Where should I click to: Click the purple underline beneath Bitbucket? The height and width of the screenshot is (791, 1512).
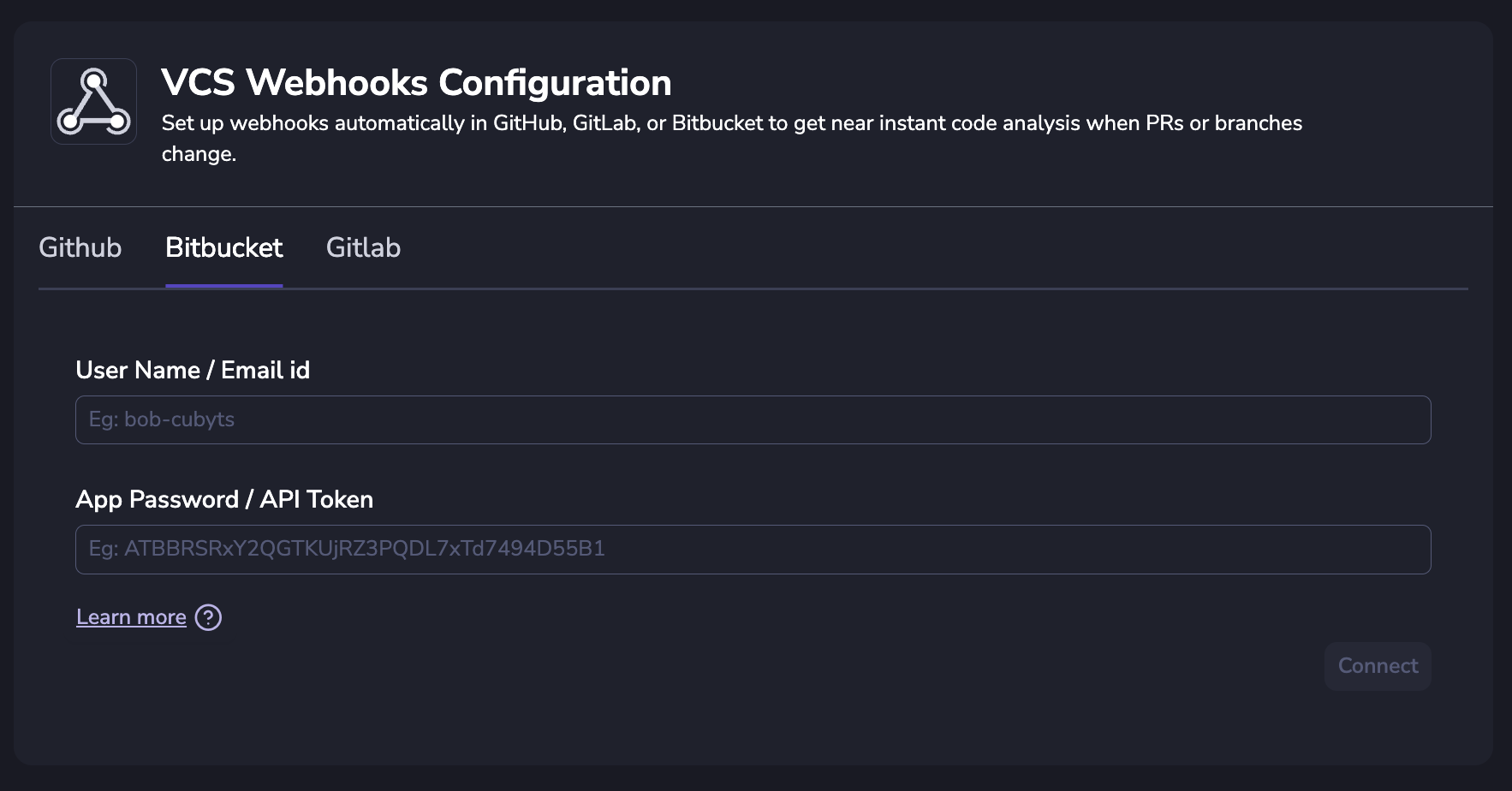coord(223,286)
